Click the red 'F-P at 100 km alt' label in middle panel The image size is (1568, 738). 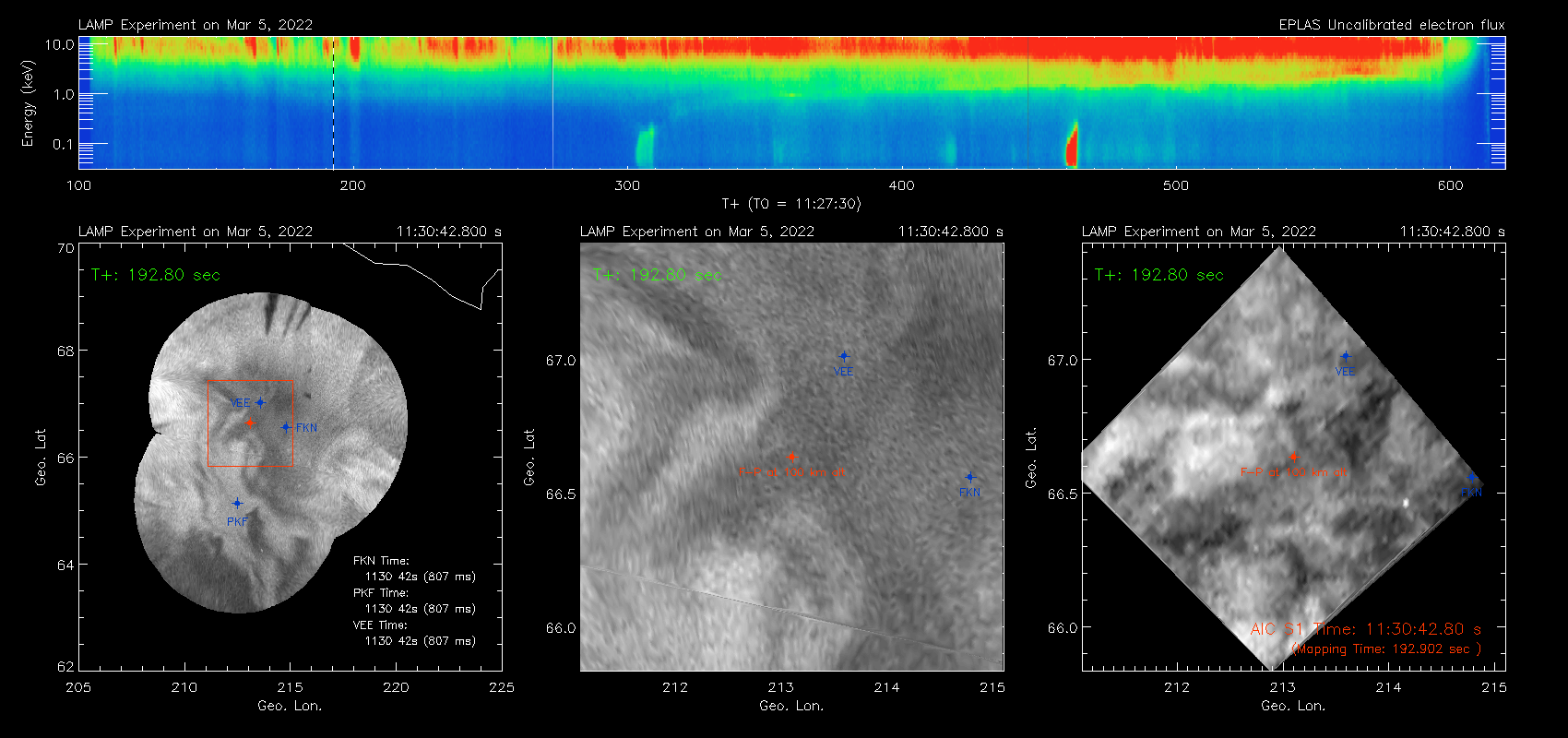(x=791, y=472)
